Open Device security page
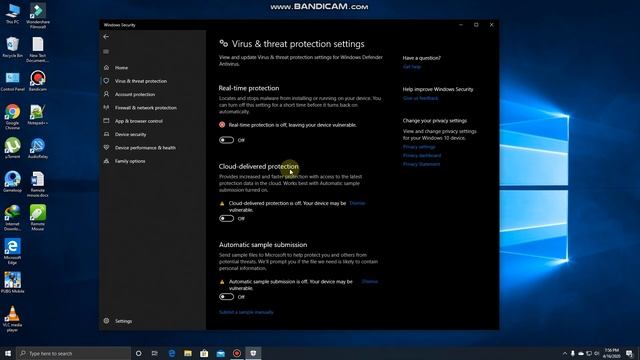Screen dimensions: 640x360 130,134
